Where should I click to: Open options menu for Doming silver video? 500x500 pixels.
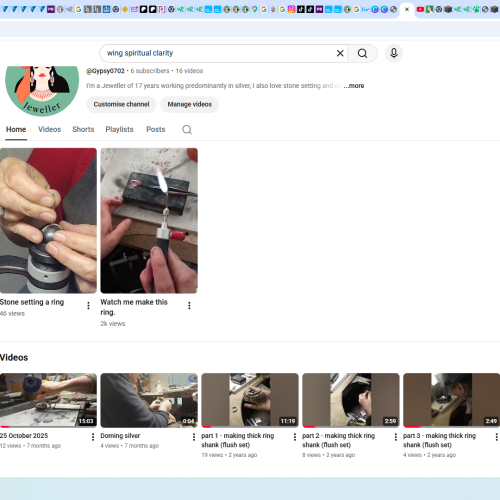(194, 437)
